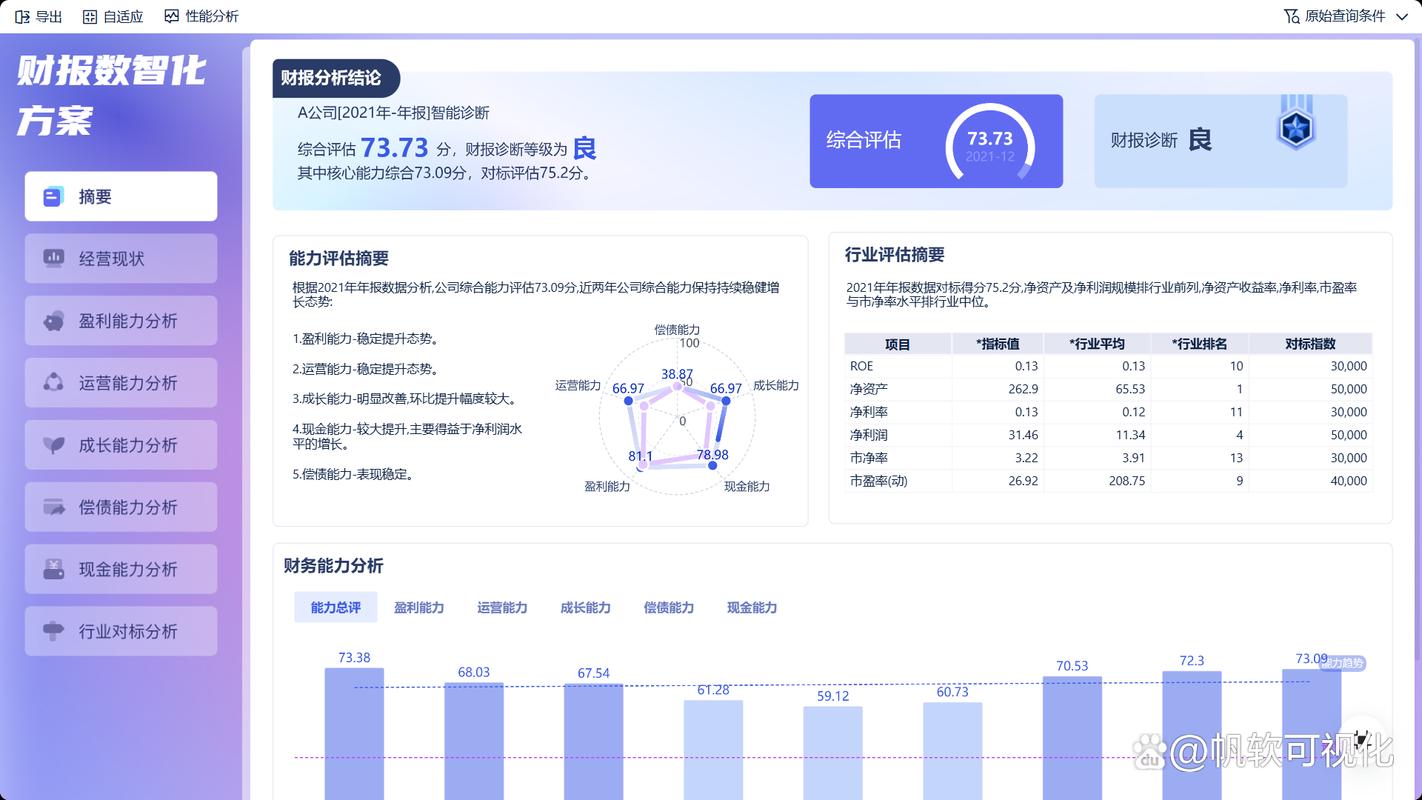Click the 能力评估摘要 section title
Screen dimensions: 1422x800
tap(339, 258)
